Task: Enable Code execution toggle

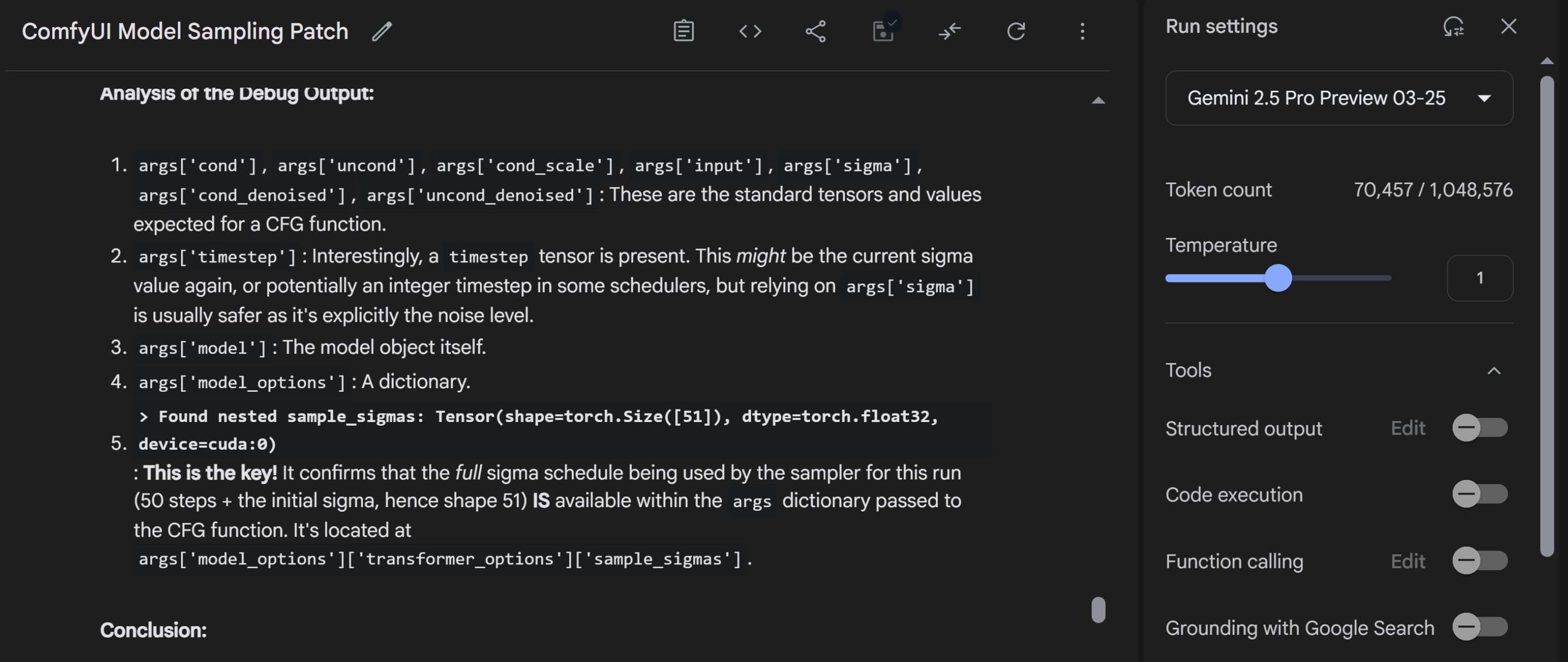Action: pyautogui.click(x=1480, y=494)
